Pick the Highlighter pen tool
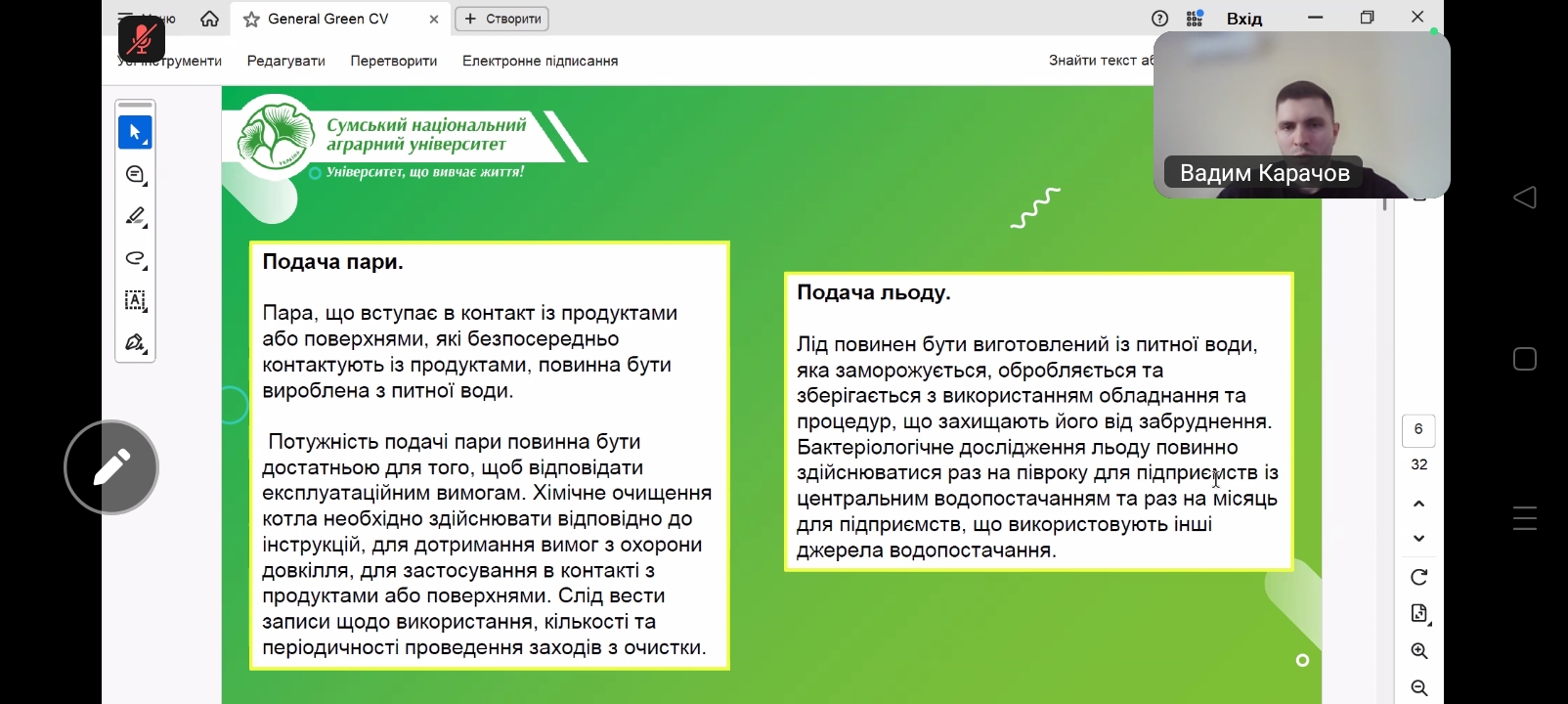The image size is (1568, 704). point(135,216)
